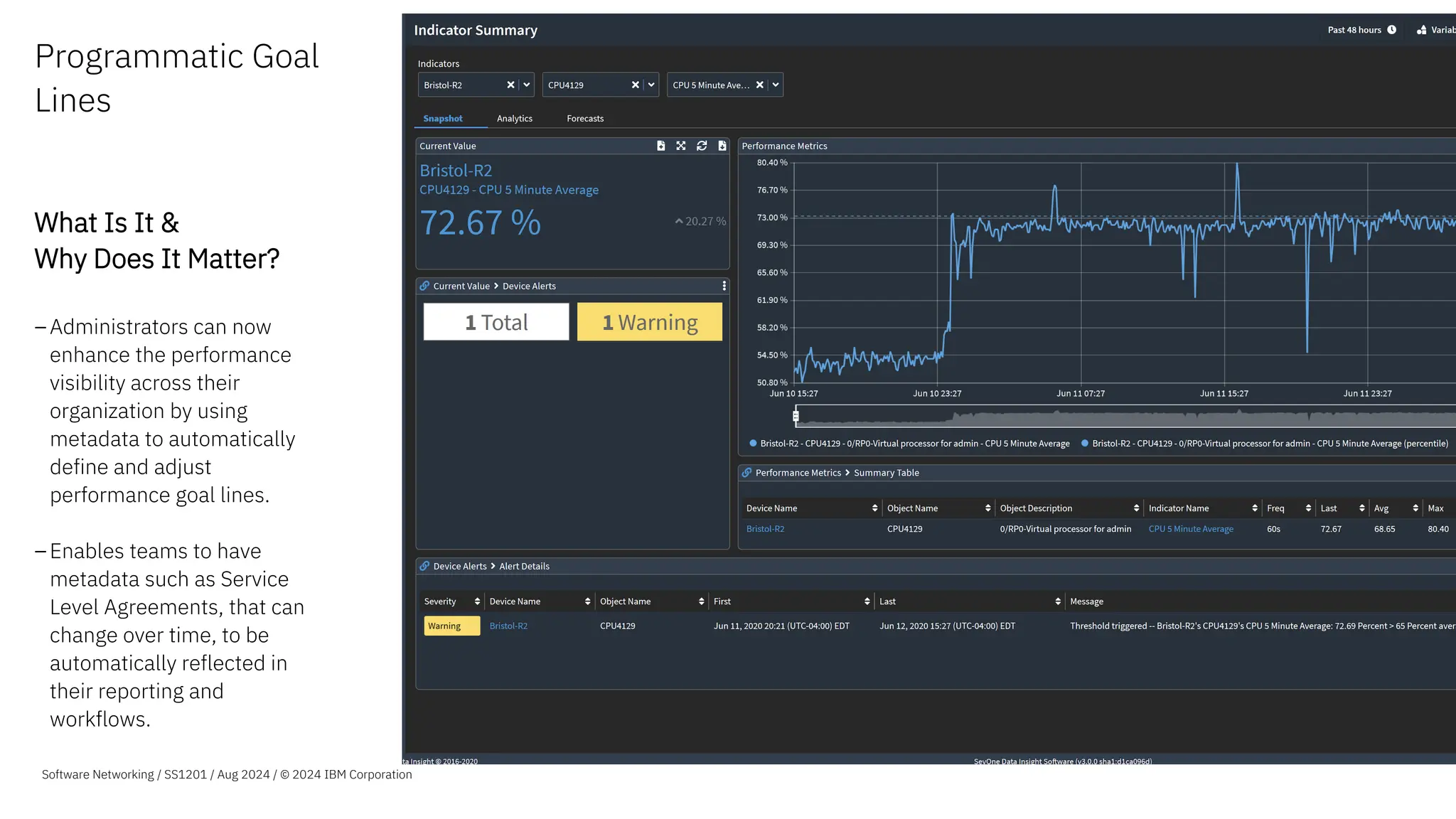Filter alerts by the 1 Warning tile

point(649,323)
